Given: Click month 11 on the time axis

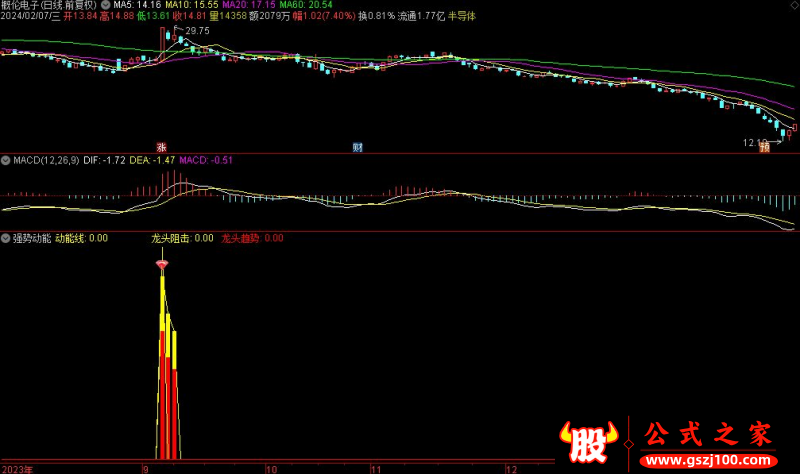Looking at the screenshot, I should (x=377, y=468).
